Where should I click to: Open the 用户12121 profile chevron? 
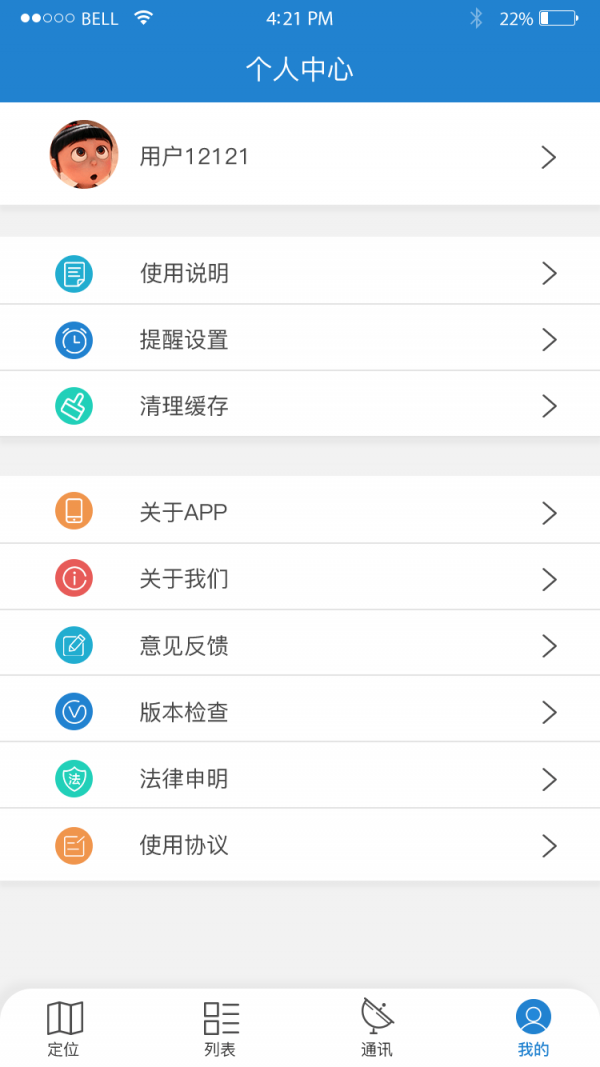[548, 157]
